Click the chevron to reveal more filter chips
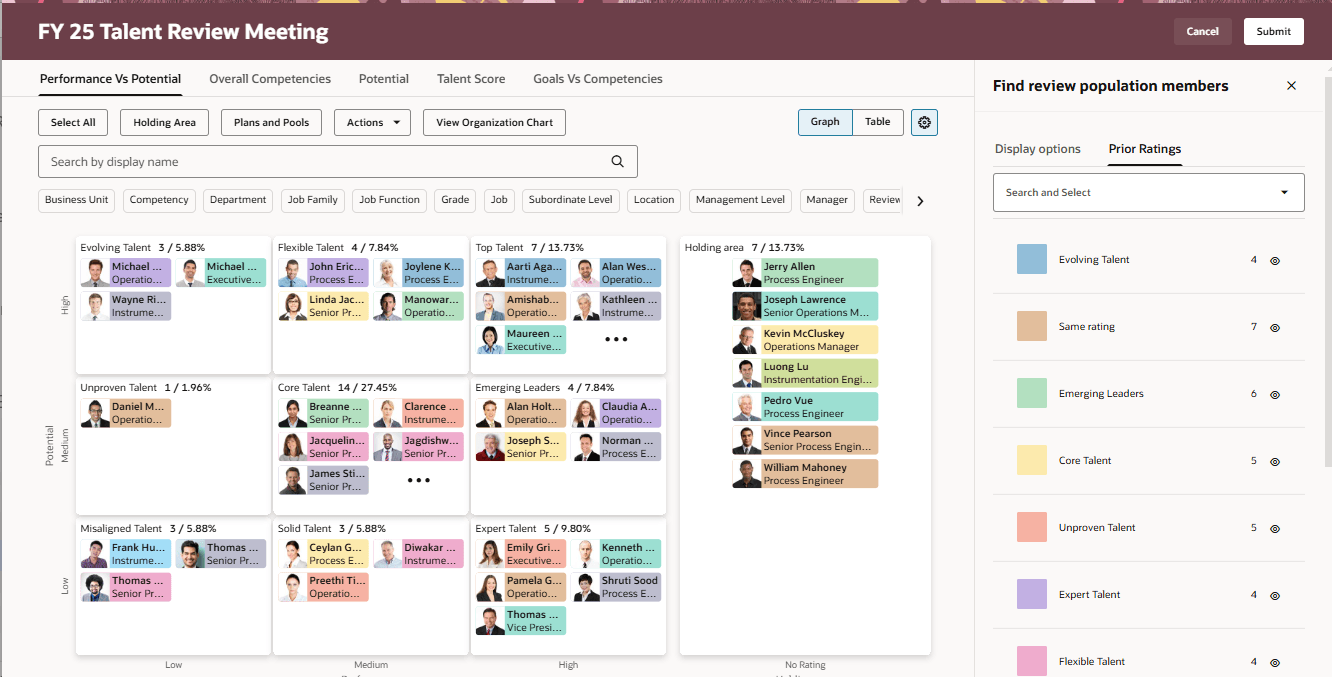1332x677 pixels. [919, 200]
